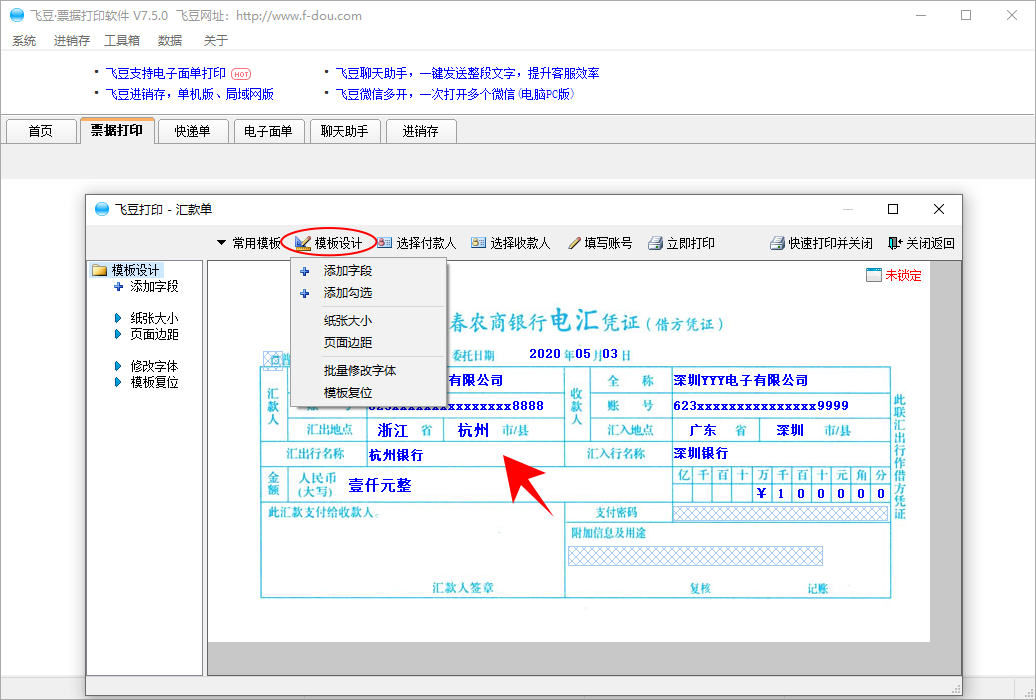
Task: Switch to the 首页 tab
Action: [40, 131]
